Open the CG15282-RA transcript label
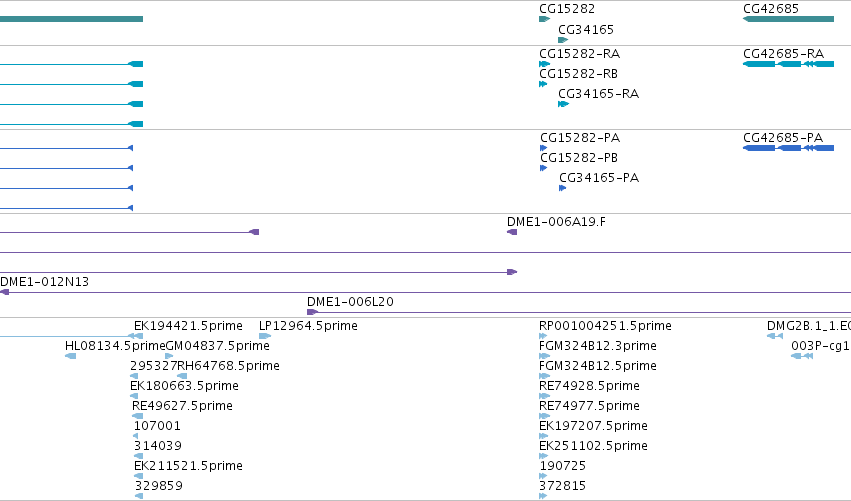The height and width of the screenshot is (501, 851). (579, 54)
